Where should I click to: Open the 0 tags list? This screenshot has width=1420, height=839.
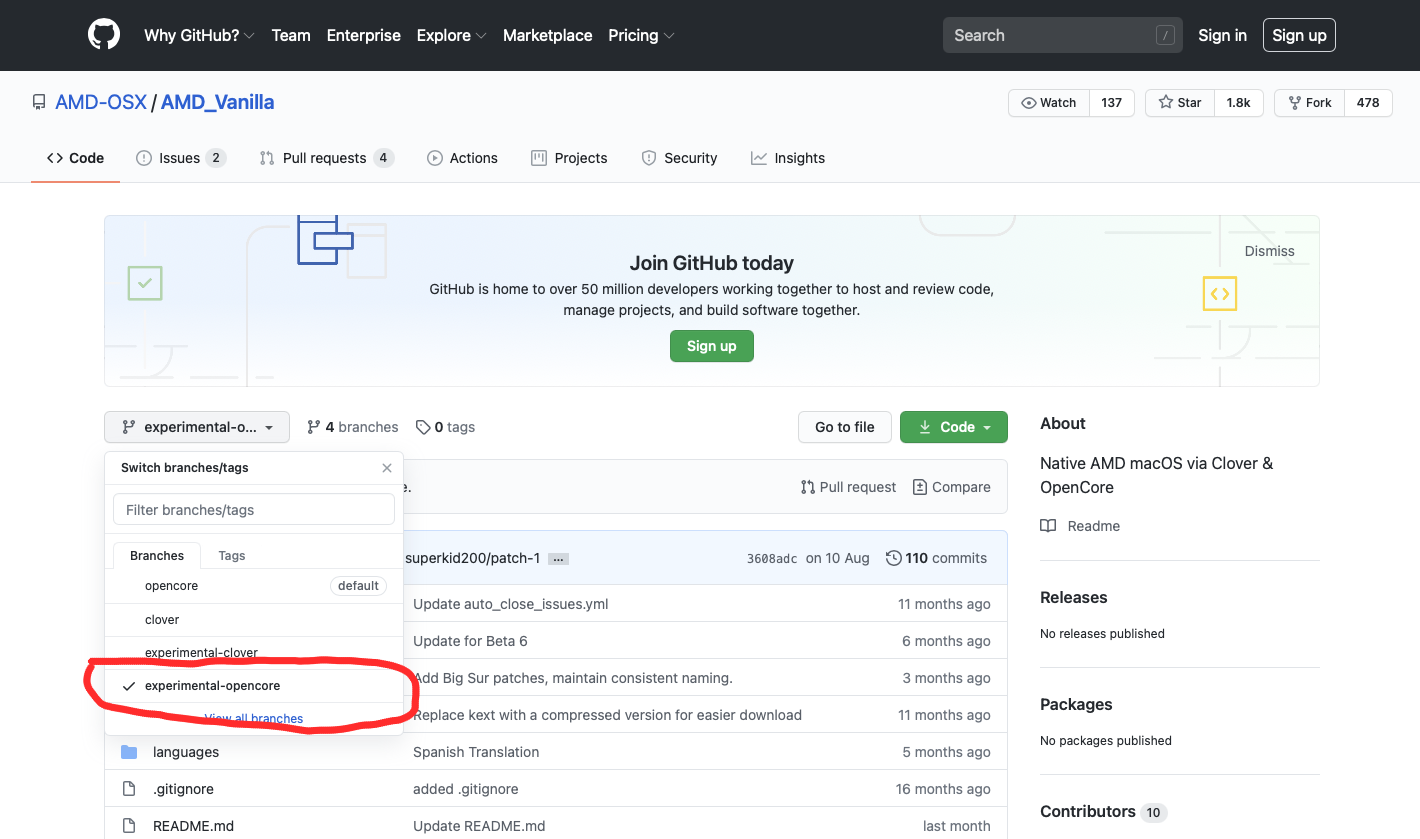pyautogui.click(x=446, y=427)
